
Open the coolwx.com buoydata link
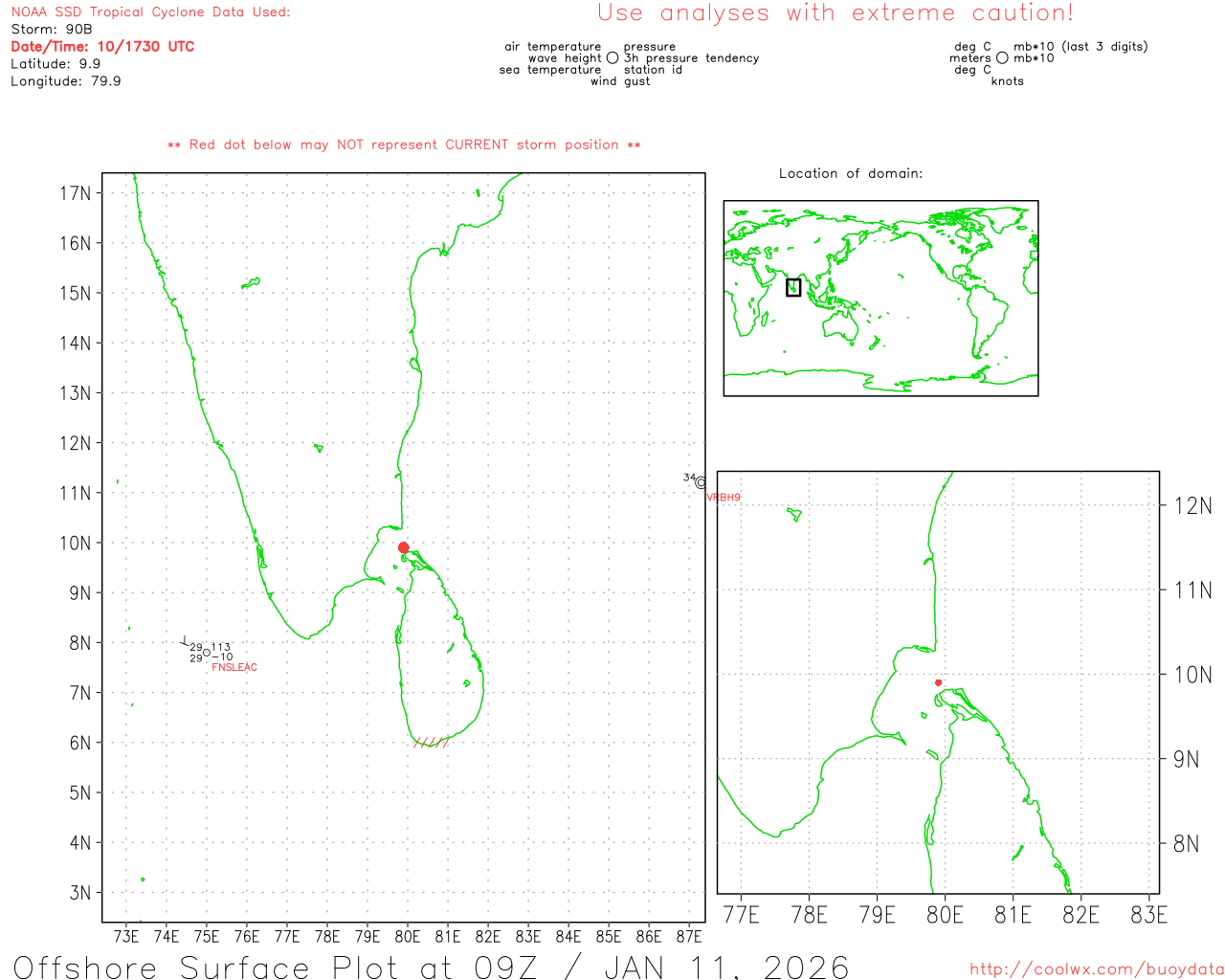[x=1097, y=969]
